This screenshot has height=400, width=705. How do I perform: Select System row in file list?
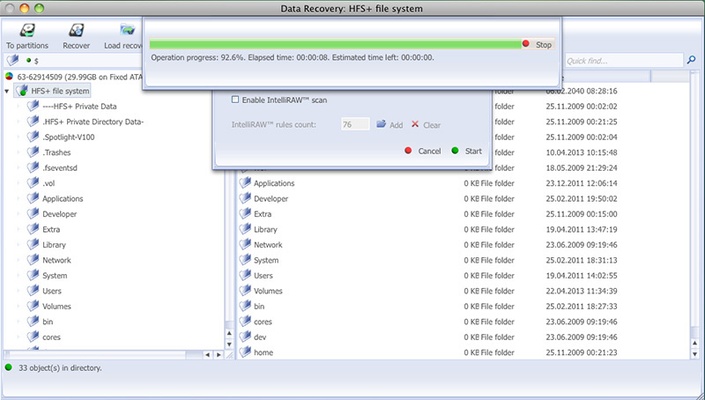[463, 260]
